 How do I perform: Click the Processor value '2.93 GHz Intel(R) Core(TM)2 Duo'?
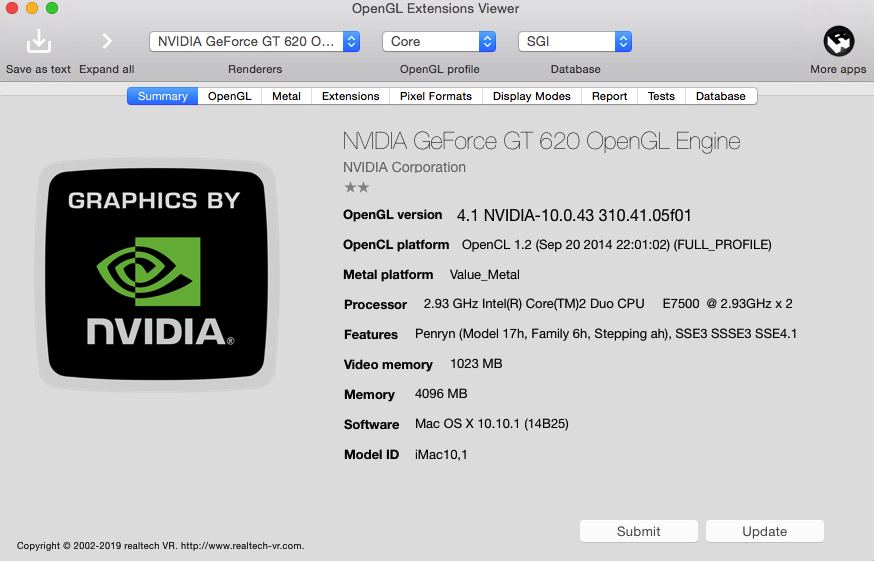point(608,304)
